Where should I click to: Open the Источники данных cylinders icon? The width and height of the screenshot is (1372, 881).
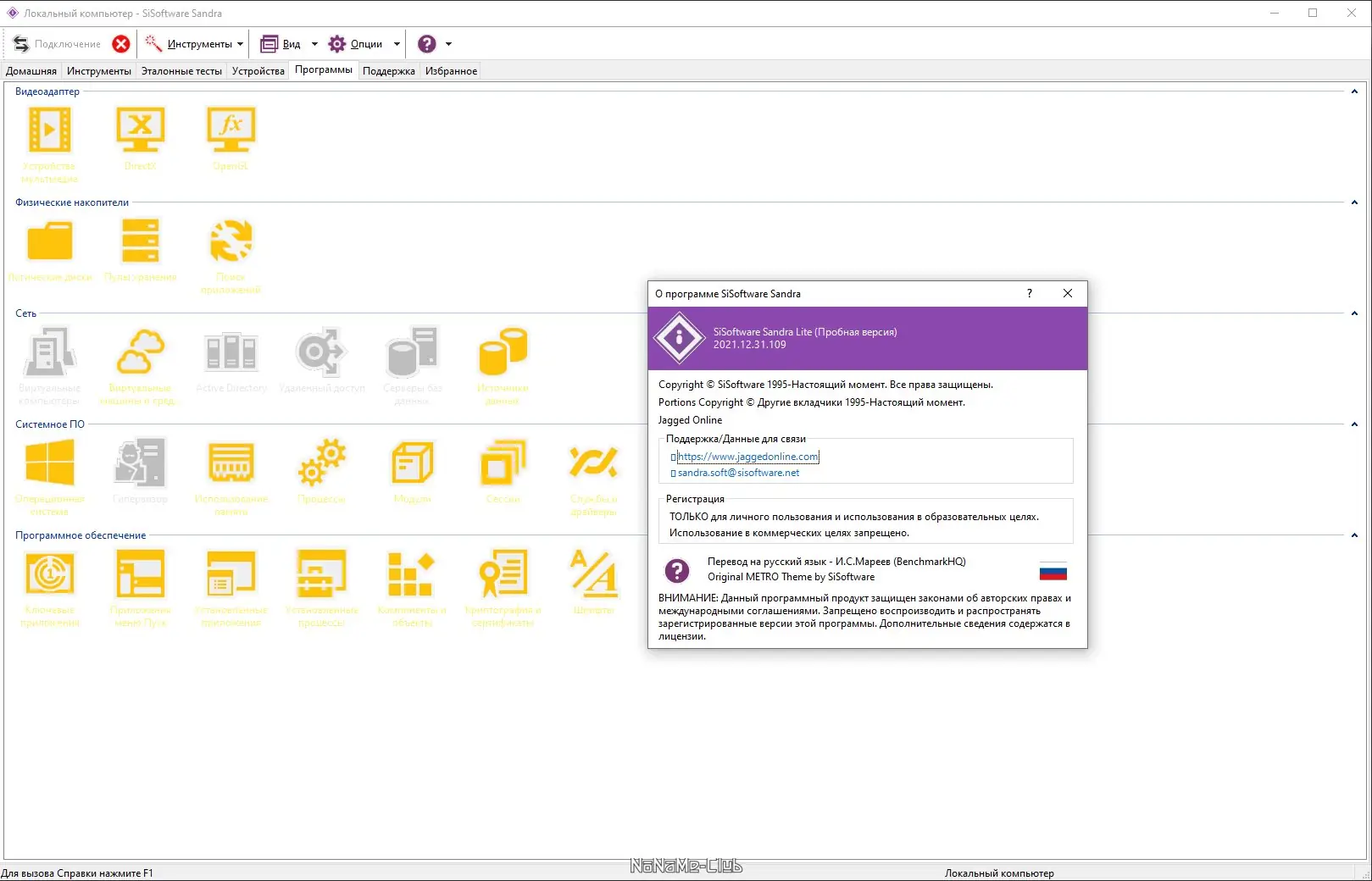(x=503, y=352)
